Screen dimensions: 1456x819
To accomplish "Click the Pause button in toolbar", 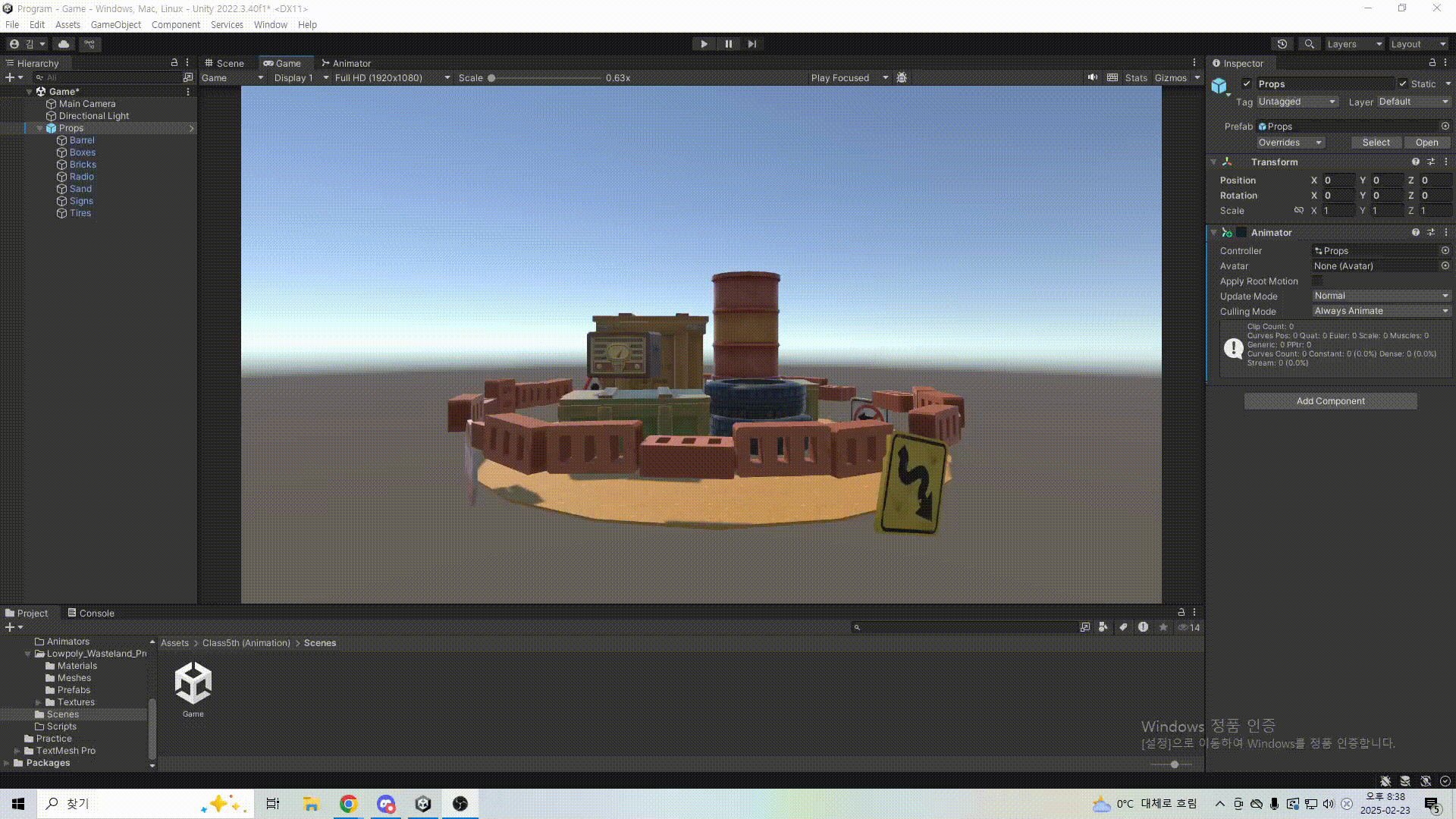I will click(728, 44).
